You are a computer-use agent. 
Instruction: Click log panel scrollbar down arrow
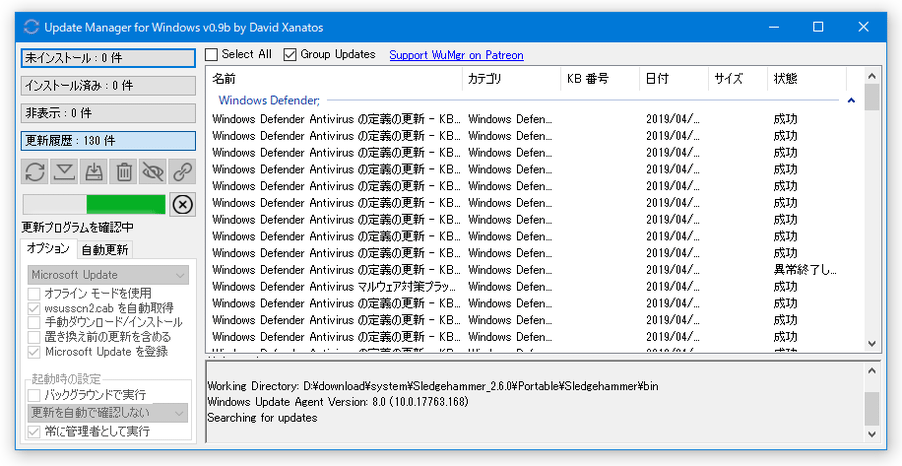click(x=872, y=434)
